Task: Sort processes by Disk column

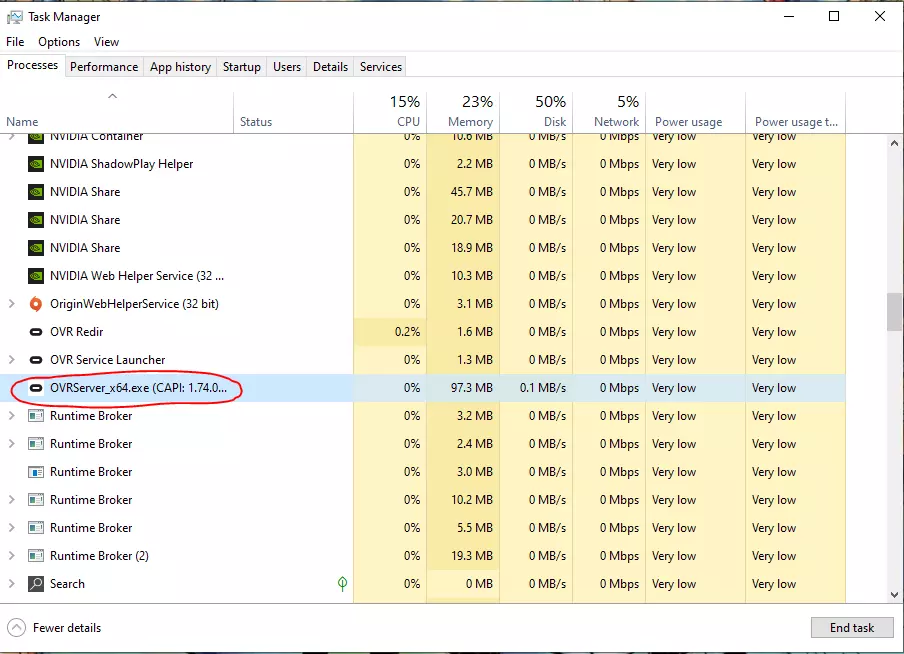Action: point(536,112)
